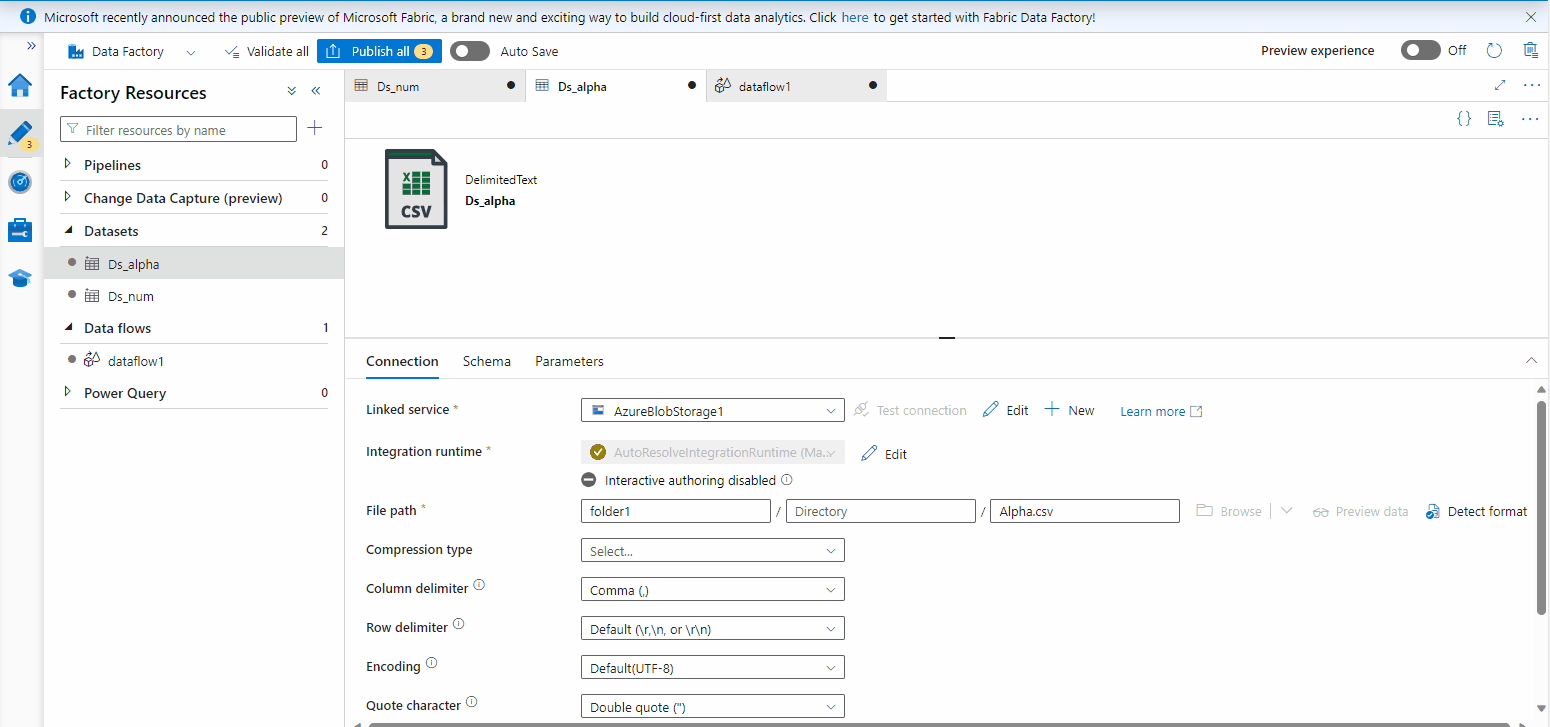
Task: Open the Schema tab
Action: 487,361
